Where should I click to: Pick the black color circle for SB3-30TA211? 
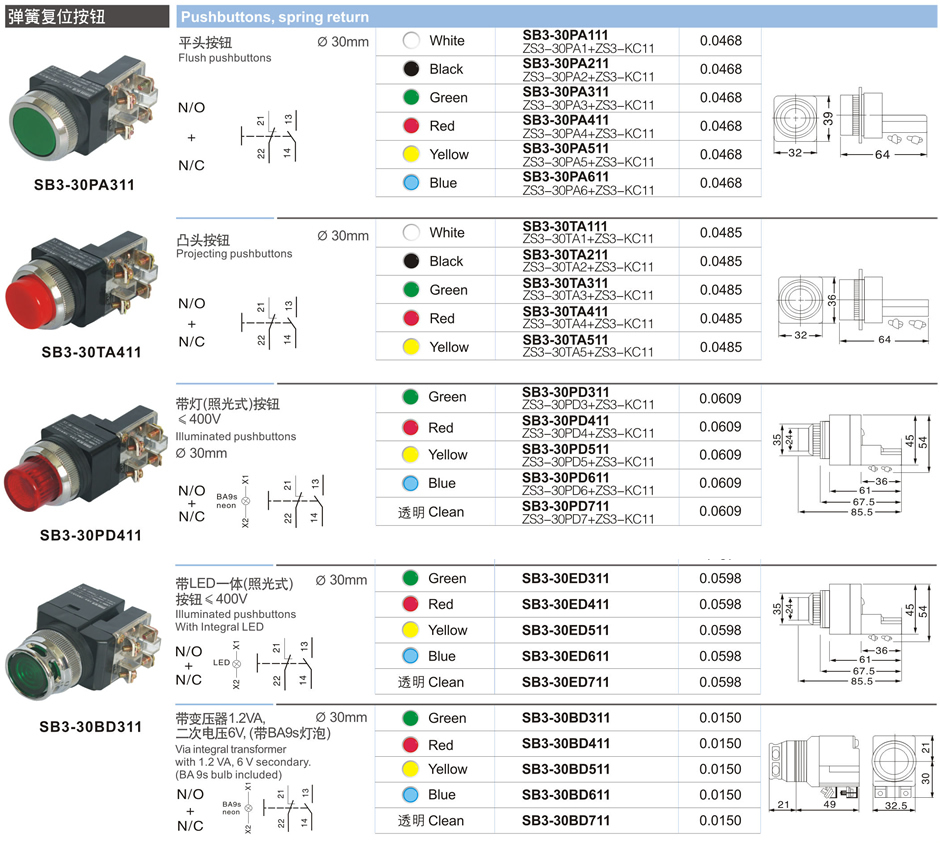tap(411, 261)
